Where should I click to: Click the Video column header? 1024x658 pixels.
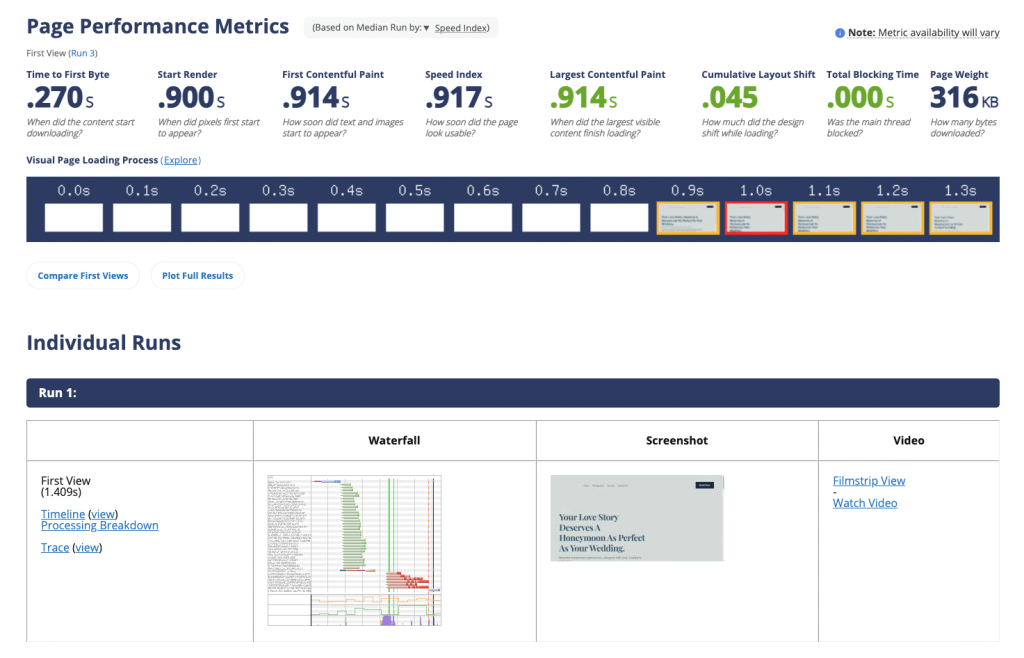pos(908,441)
